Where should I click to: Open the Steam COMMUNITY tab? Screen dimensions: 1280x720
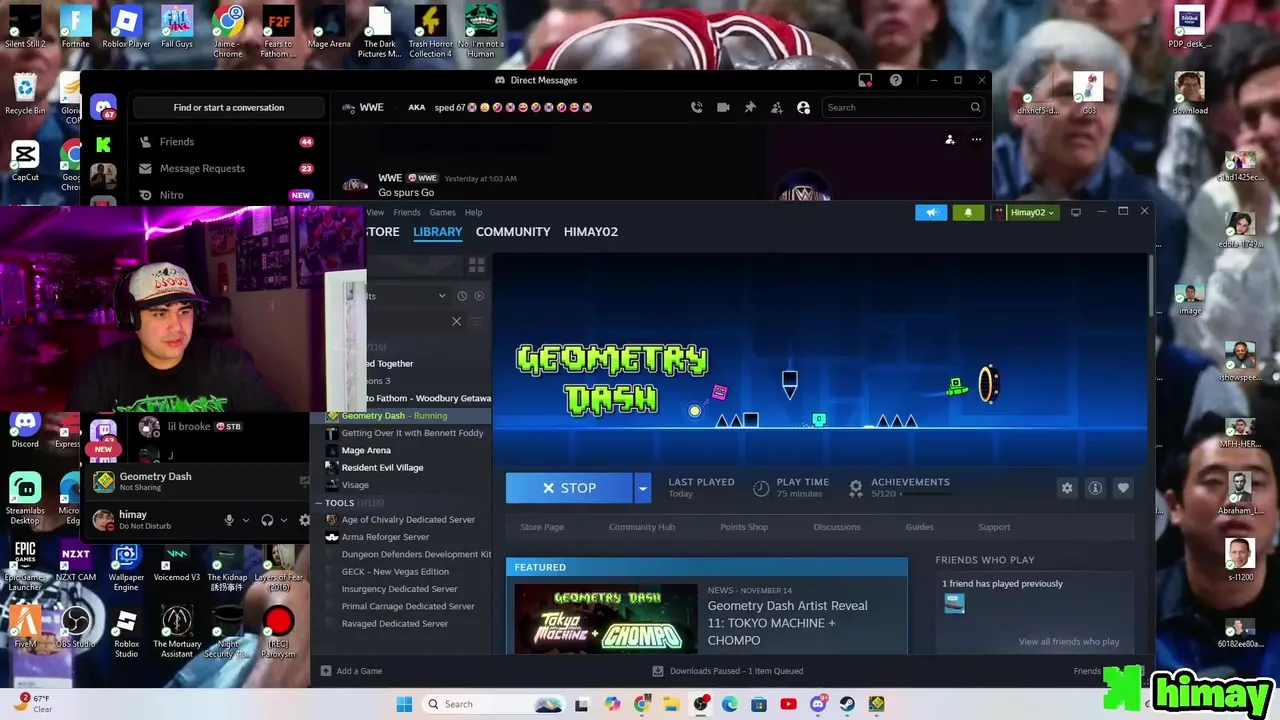coord(513,232)
